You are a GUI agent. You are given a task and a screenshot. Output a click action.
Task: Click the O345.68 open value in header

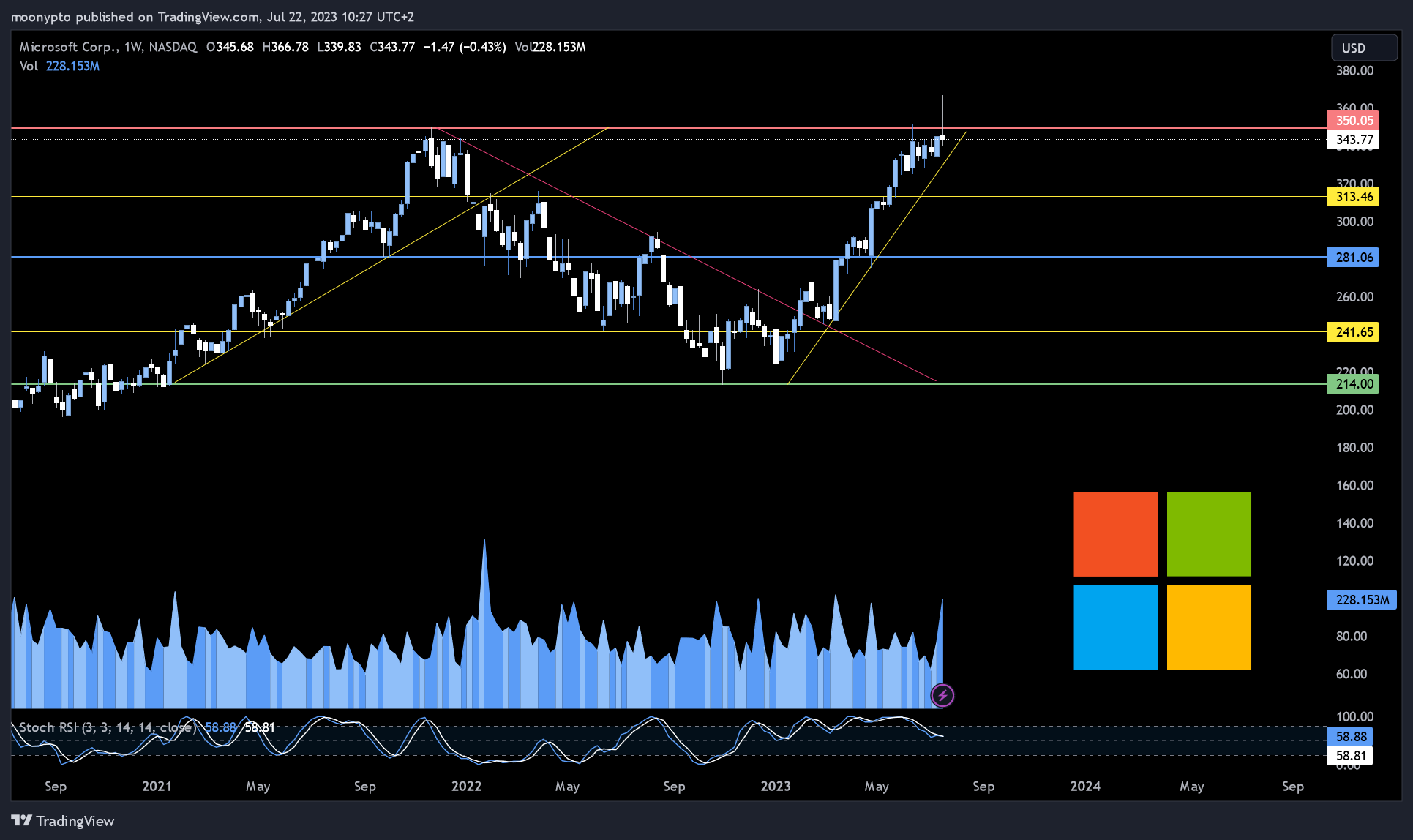pyautogui.click(x=230, y=47)
